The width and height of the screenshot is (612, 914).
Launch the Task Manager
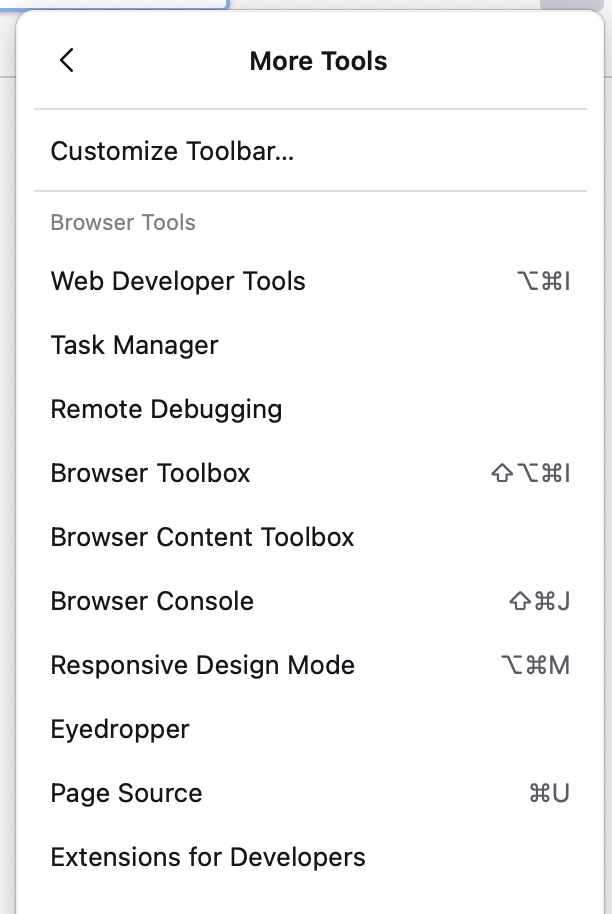tap(134, 345)
